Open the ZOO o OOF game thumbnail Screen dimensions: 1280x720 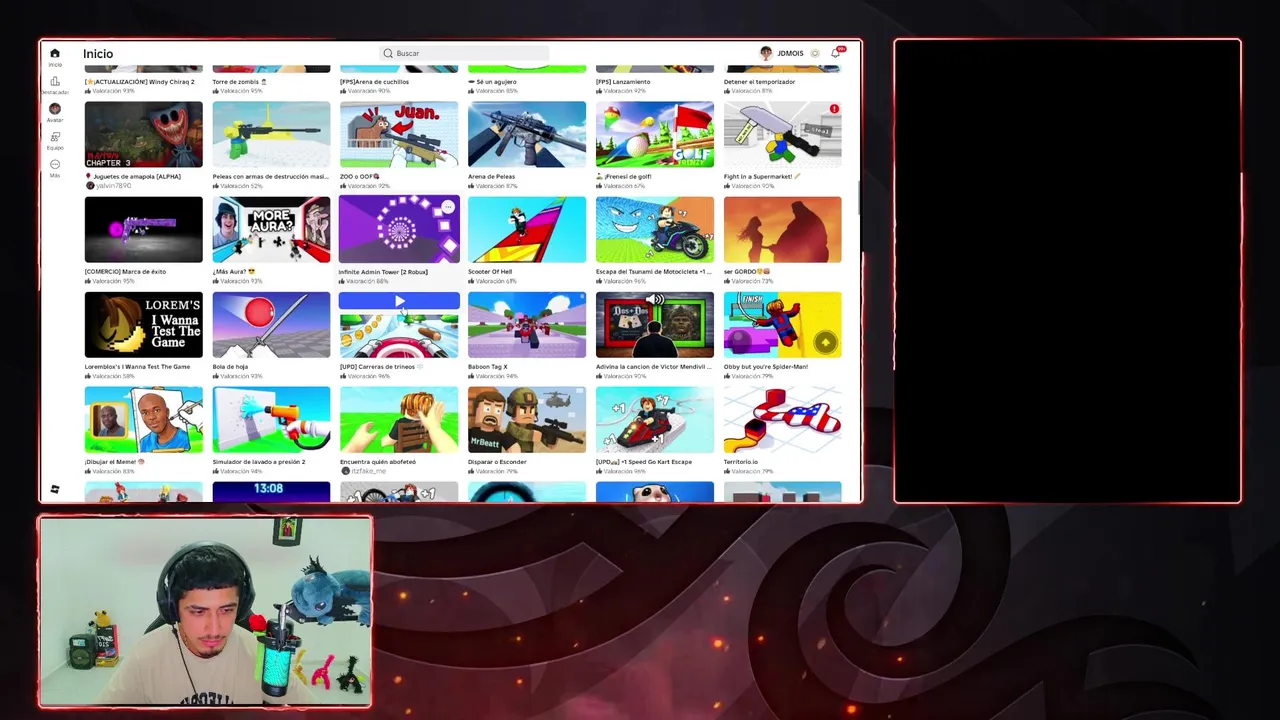click(x=399, y=134)
